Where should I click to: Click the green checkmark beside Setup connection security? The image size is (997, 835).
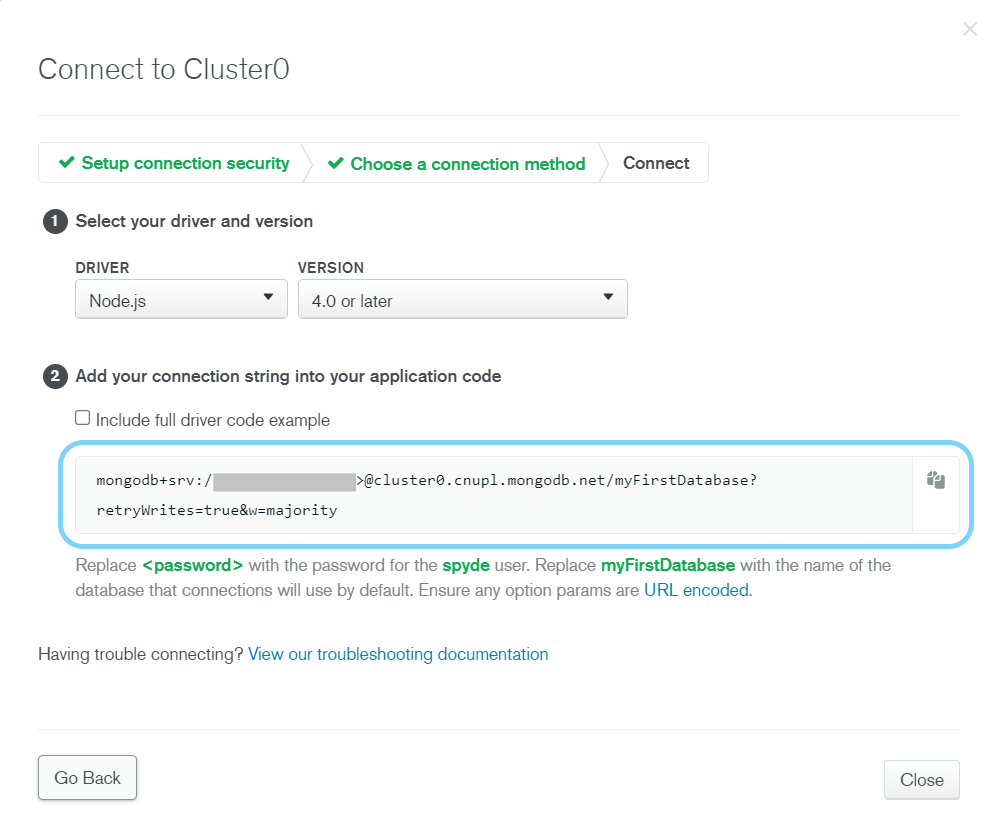67,163
